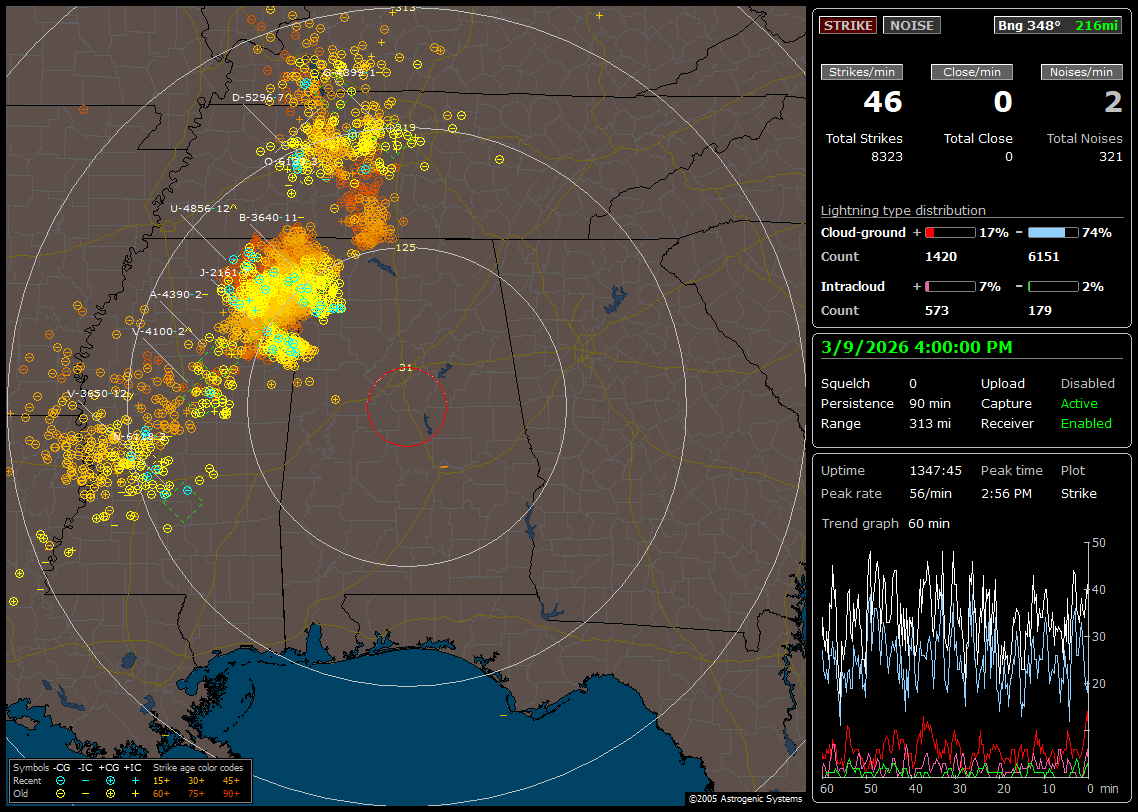
Task: Click the Strikes/min header button
Action: [x=861, y=72]
